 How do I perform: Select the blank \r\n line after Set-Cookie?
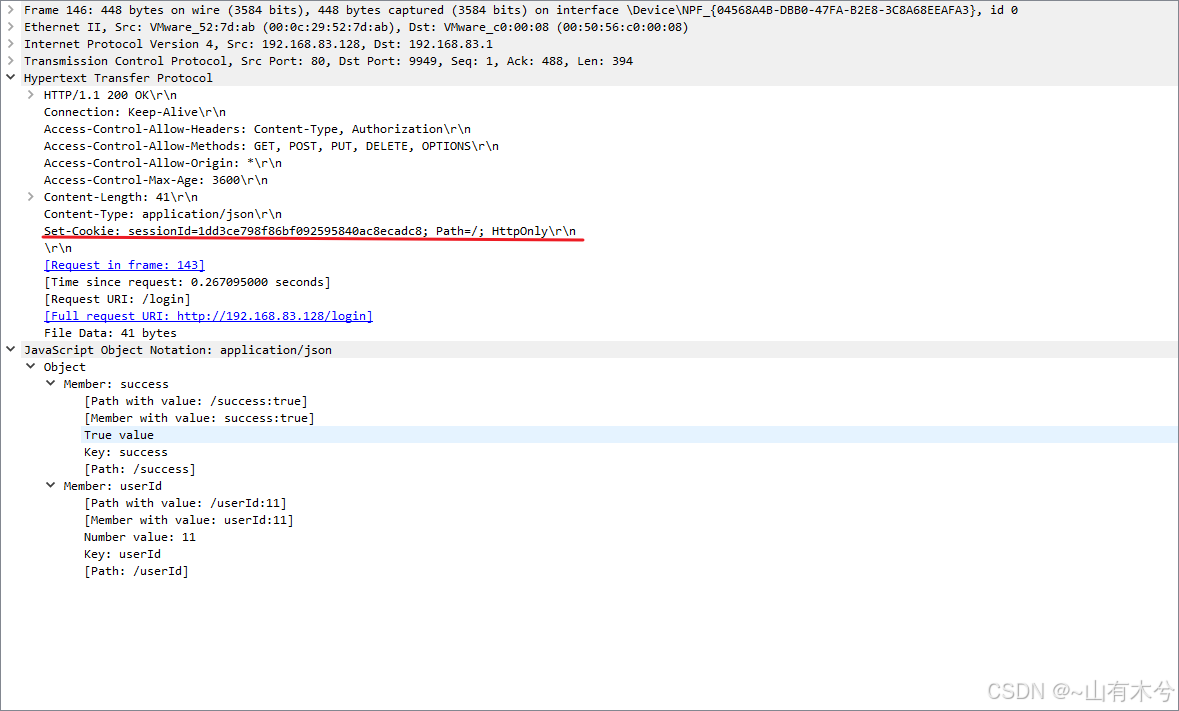tap(58, 248)
